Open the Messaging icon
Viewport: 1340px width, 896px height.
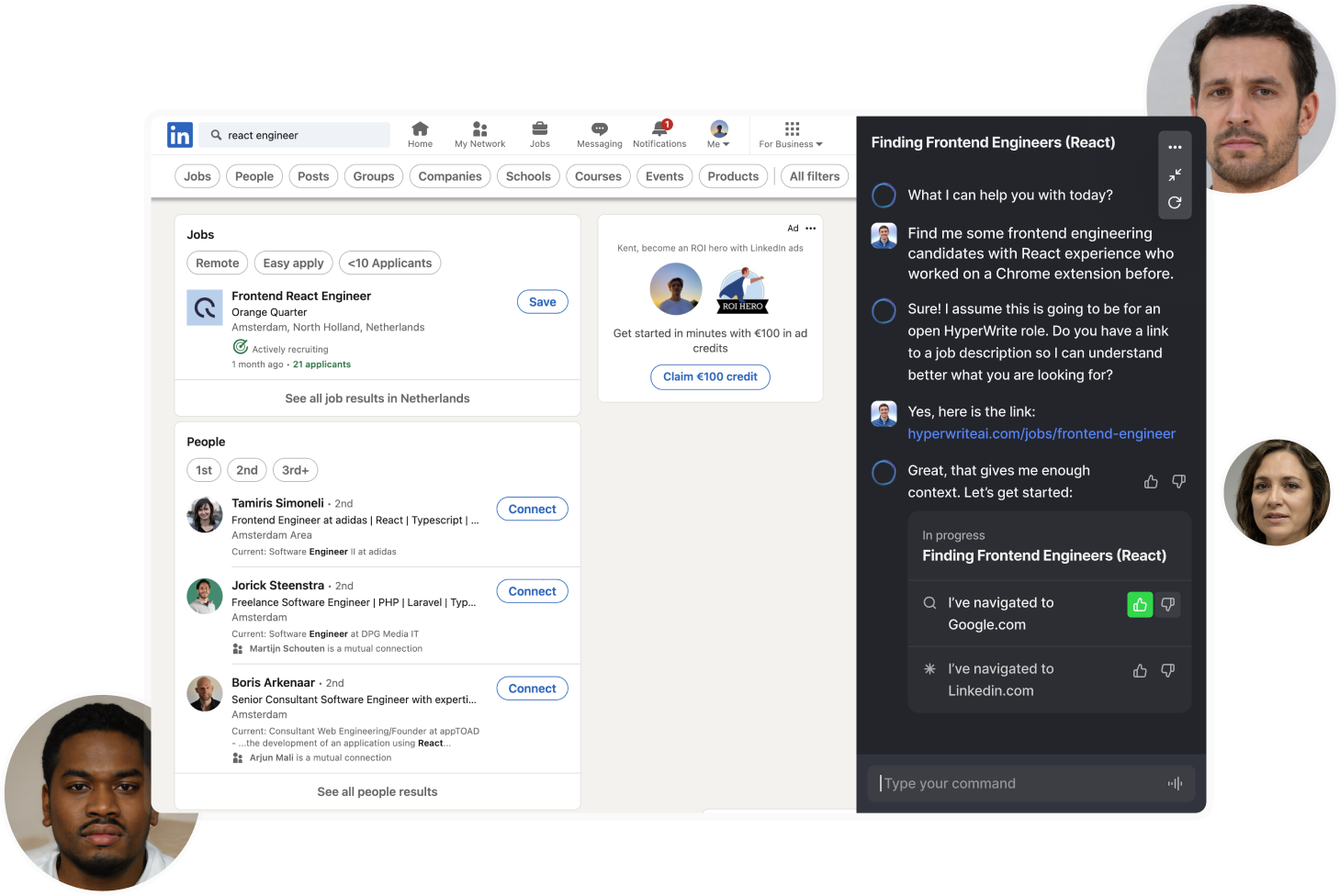point(600,129)
